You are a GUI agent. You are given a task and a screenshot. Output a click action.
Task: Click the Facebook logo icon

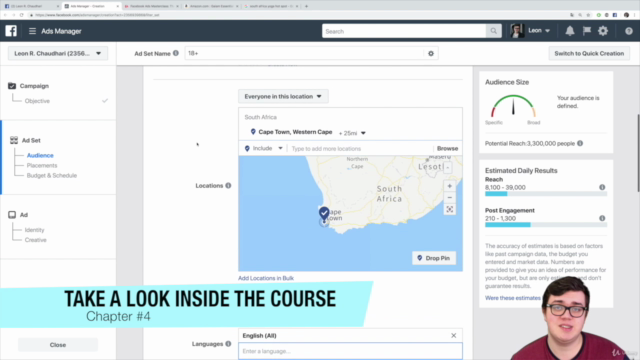tap(11, 31)
